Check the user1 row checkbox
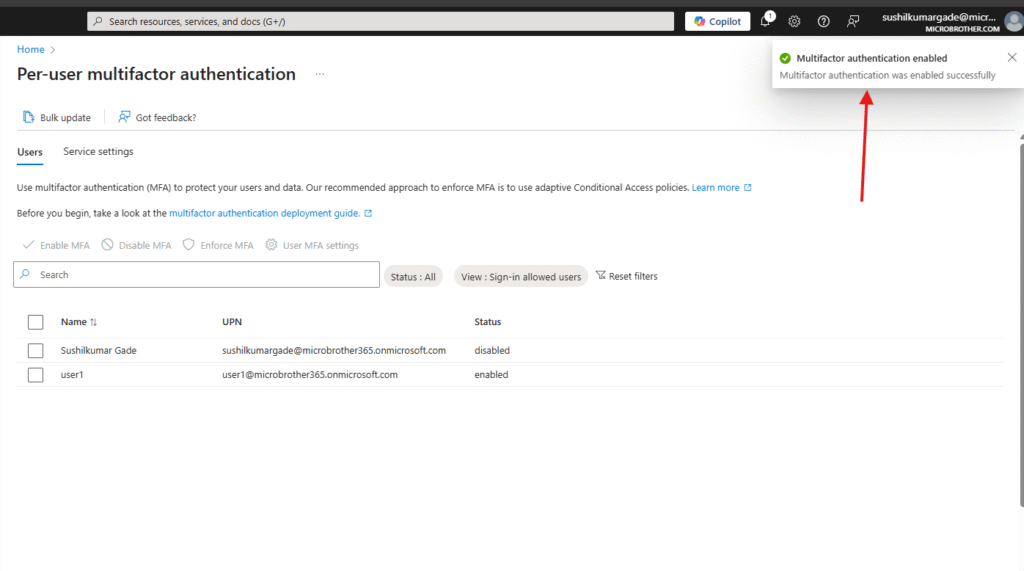 pyautogui.click(x=36, y=375)
